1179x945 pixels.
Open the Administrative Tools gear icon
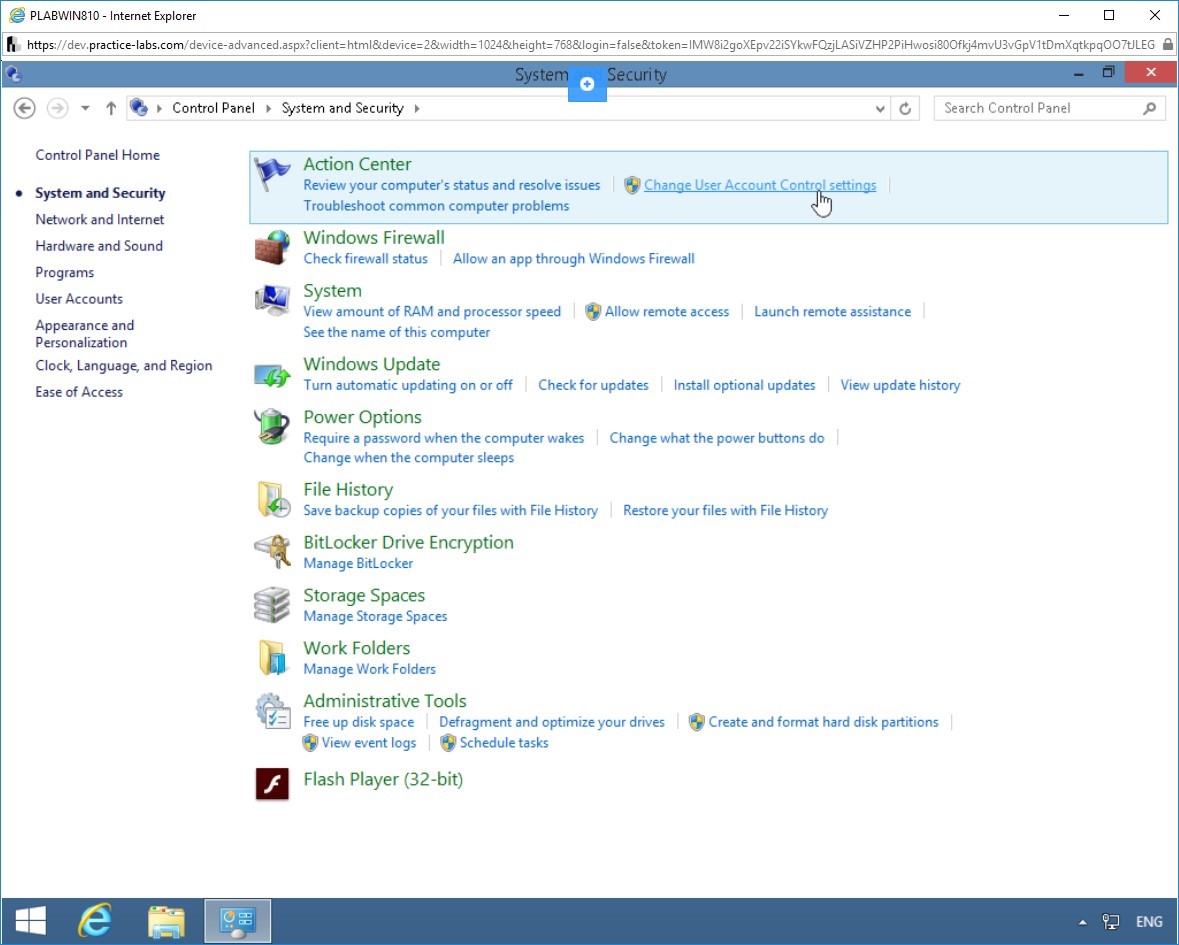click(x=272, y=711)
